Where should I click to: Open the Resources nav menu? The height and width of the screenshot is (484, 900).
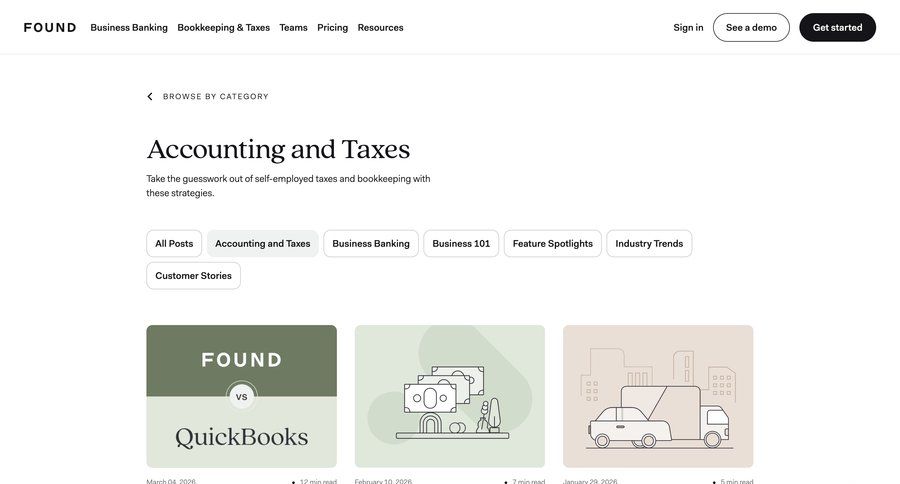click(381, 28)
